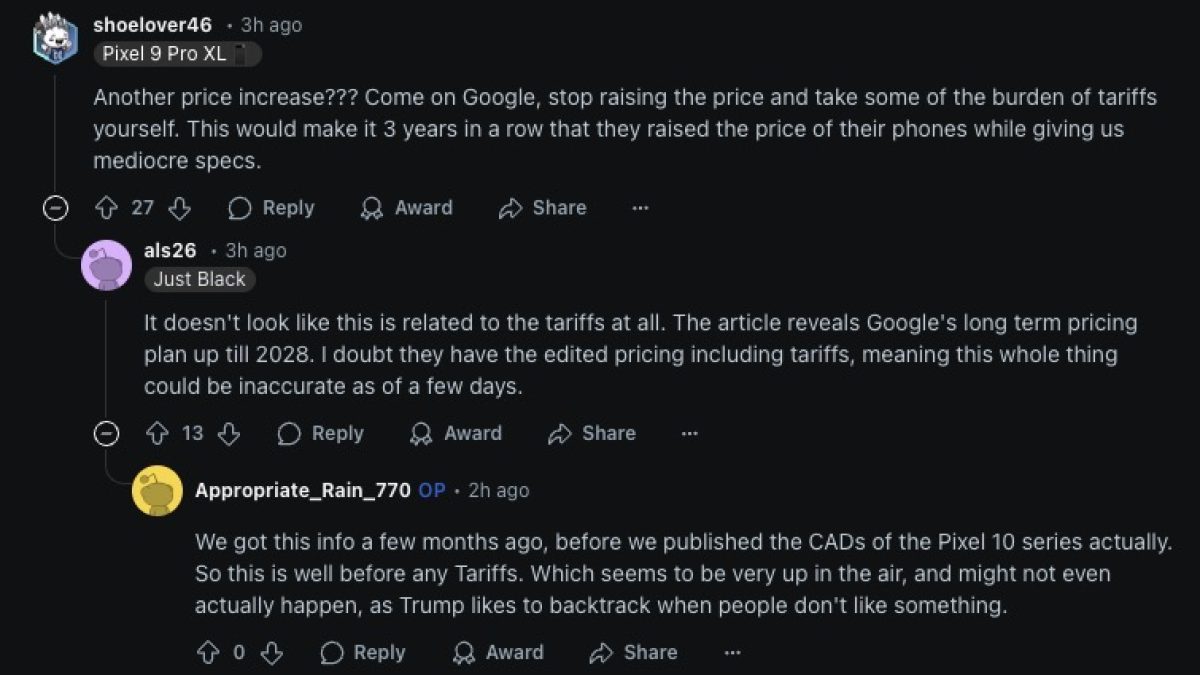Open shoelover46's avatar profile picture

[x=55, y=38]
